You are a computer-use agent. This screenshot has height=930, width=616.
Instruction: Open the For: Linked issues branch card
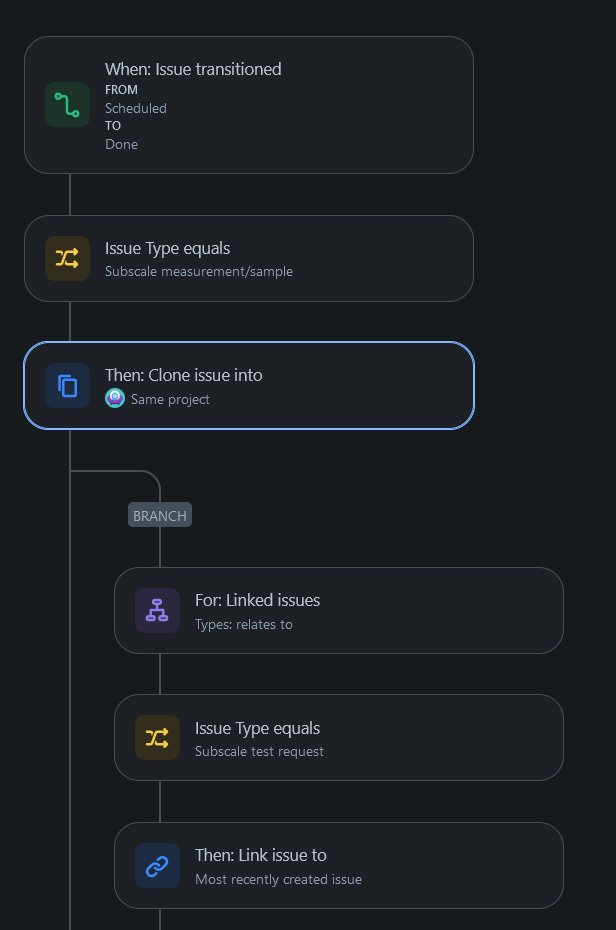click(339, 610)
